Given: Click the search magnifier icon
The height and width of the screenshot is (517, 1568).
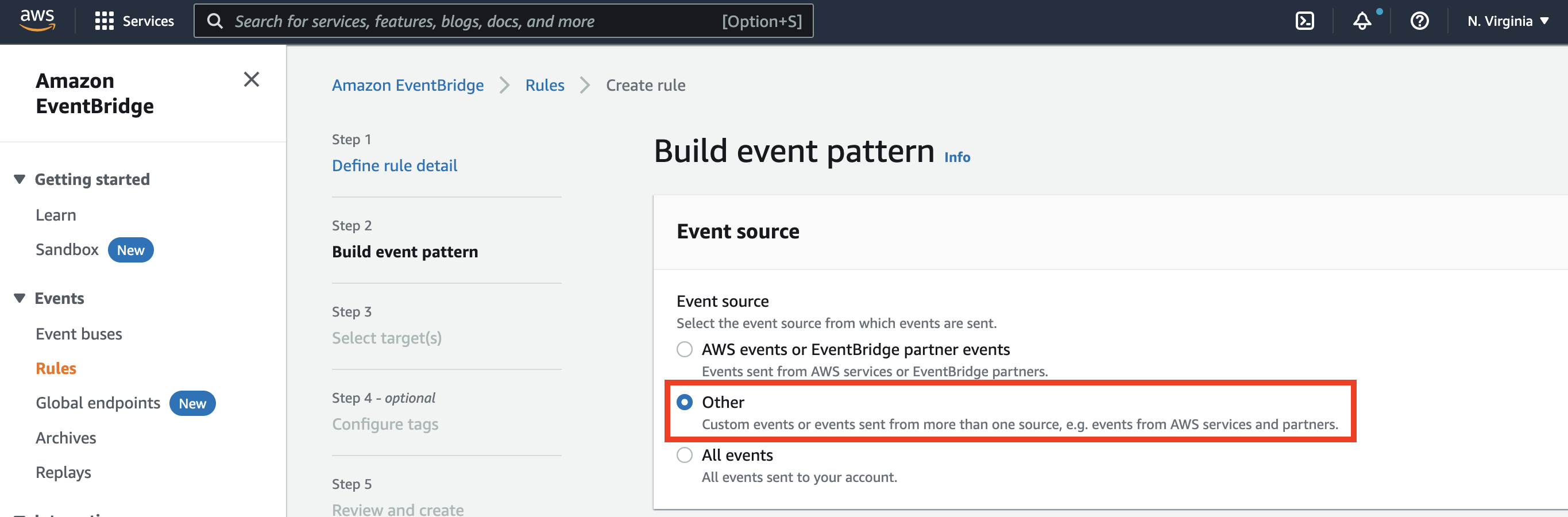Looking at the screenshot, I should coord(215,21).
